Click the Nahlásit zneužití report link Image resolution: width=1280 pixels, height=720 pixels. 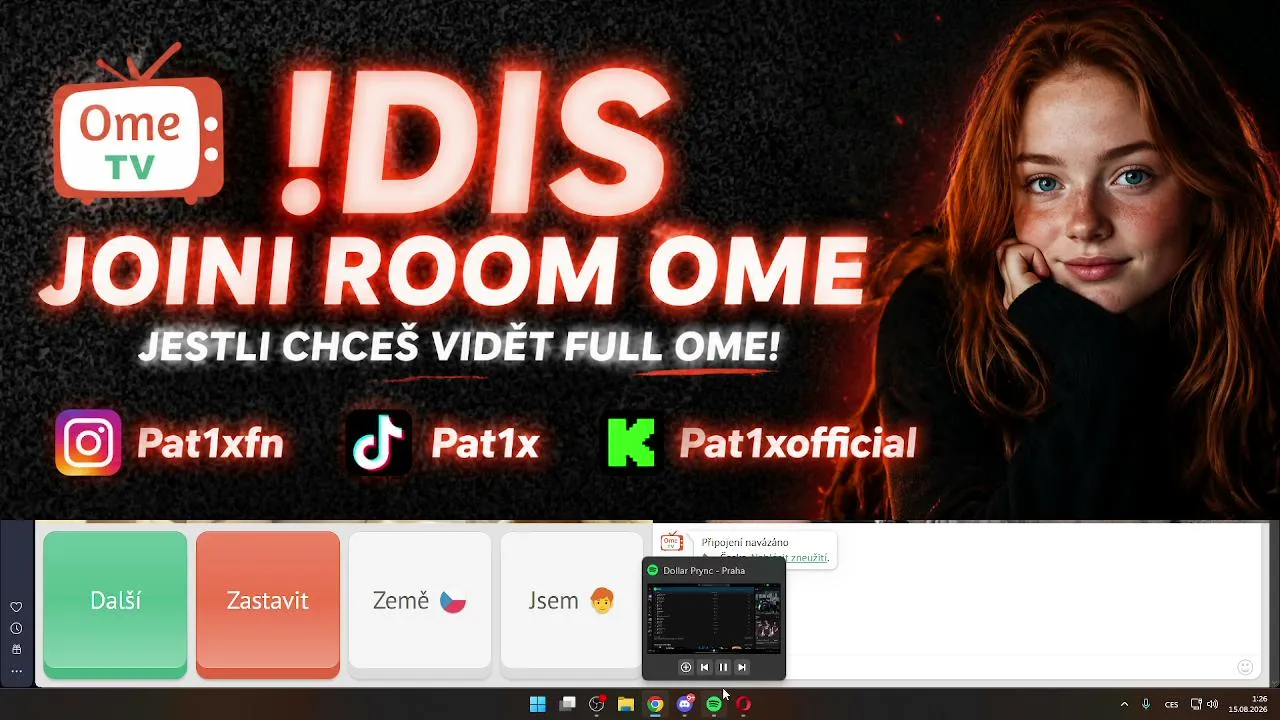click(791, 556)
